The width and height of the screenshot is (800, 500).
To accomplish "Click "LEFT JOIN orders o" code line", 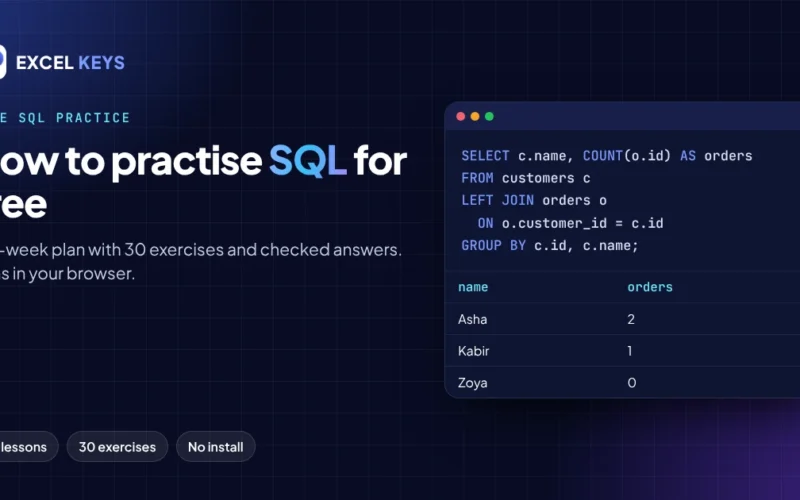I will coord(534,201).
